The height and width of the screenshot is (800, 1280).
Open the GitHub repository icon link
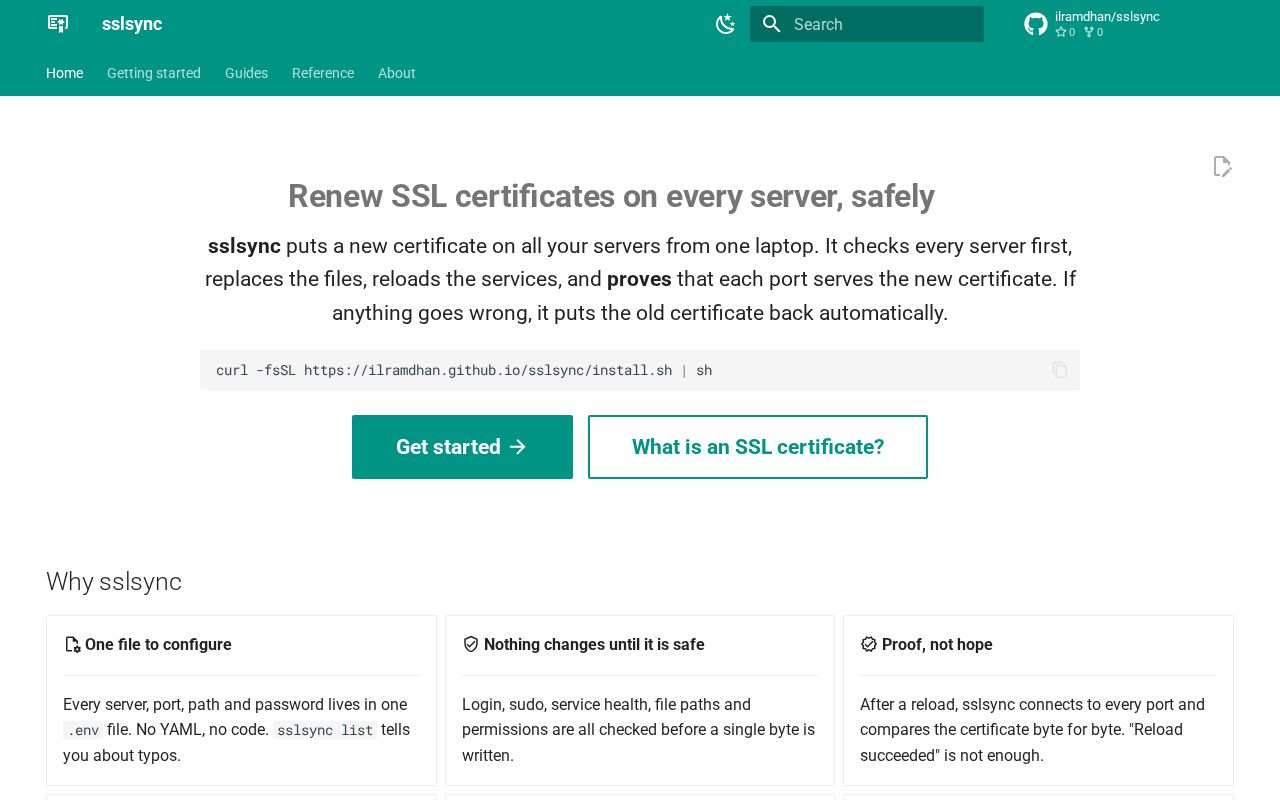1036,24
